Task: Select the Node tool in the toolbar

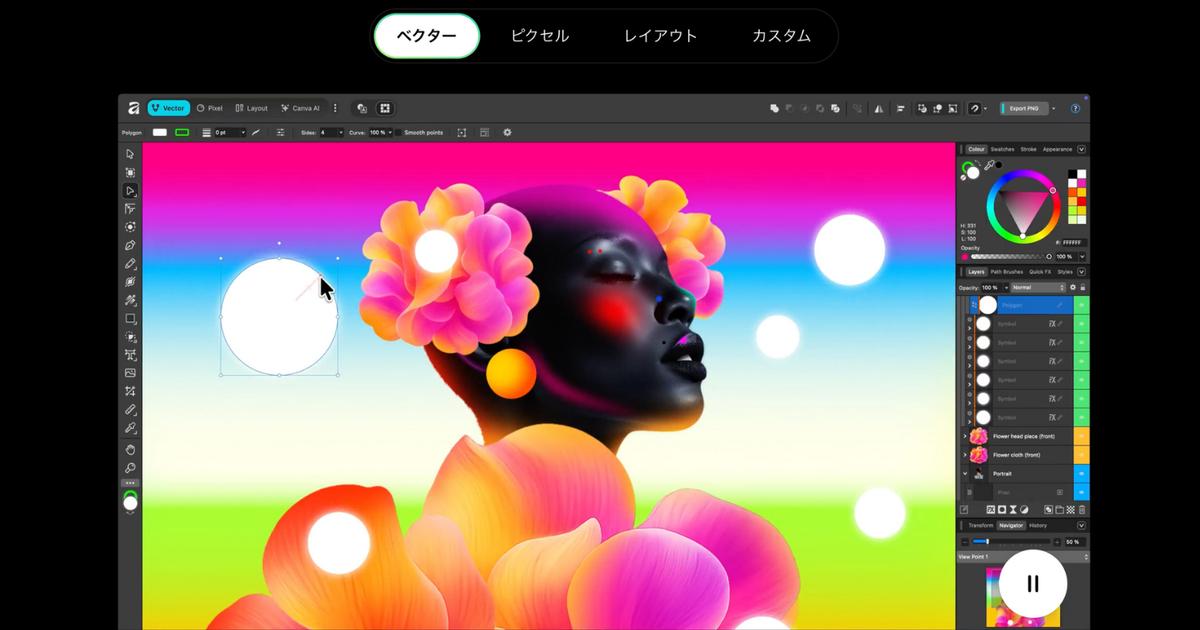Action: pos(130,191)
